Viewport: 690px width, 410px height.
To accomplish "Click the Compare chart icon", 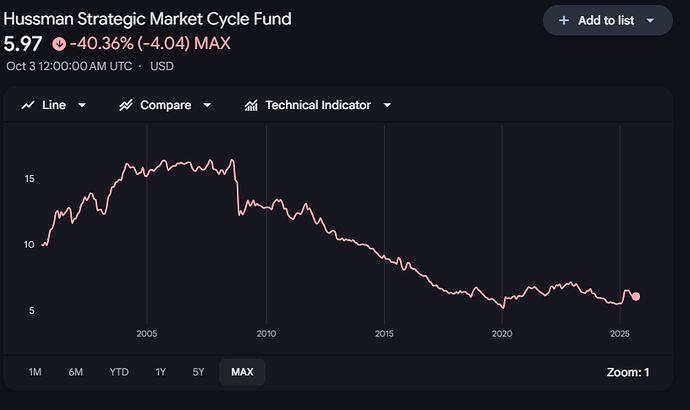I will (x=126, y=105).
